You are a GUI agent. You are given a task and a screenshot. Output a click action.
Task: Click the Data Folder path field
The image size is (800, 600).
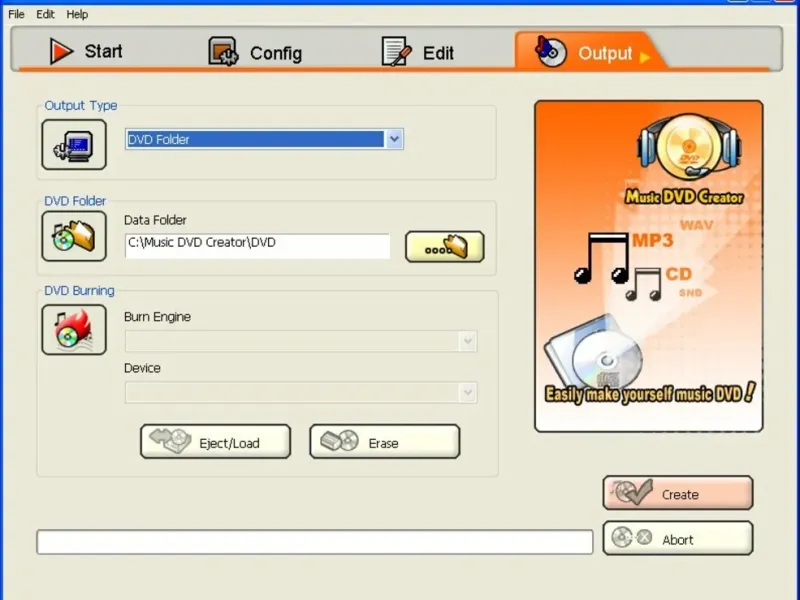coord(257,246)
